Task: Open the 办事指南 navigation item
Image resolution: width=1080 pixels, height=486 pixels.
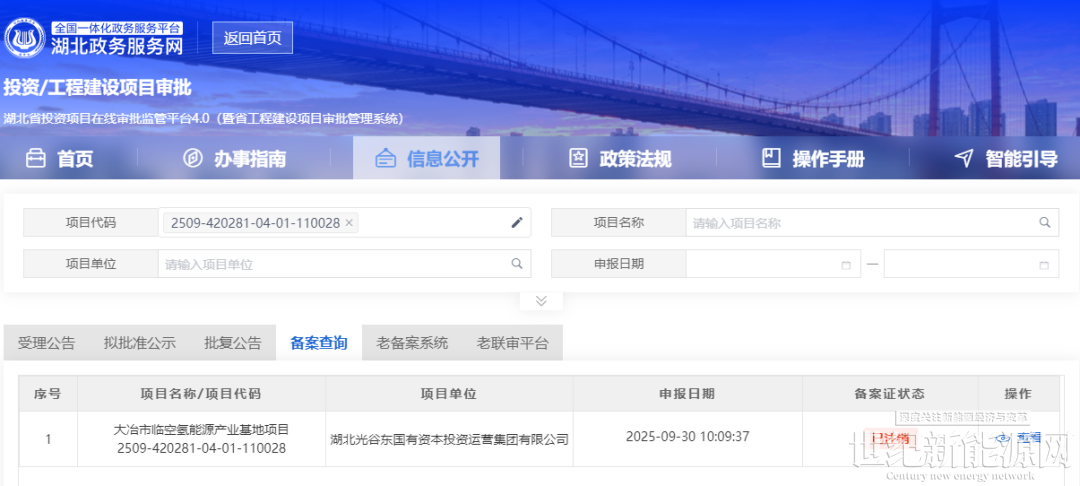Action: [235, 159]
